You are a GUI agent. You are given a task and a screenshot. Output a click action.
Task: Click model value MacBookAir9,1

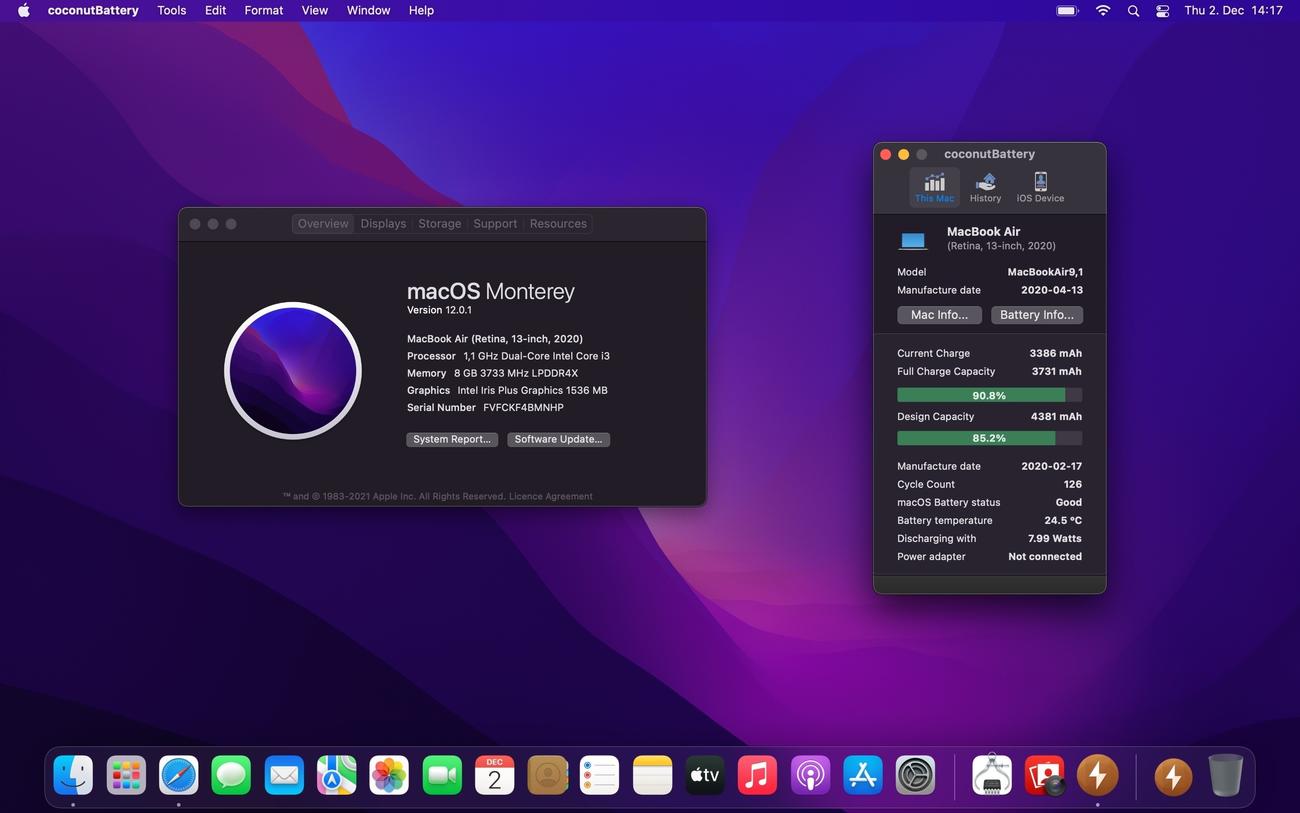(1044, 272)
